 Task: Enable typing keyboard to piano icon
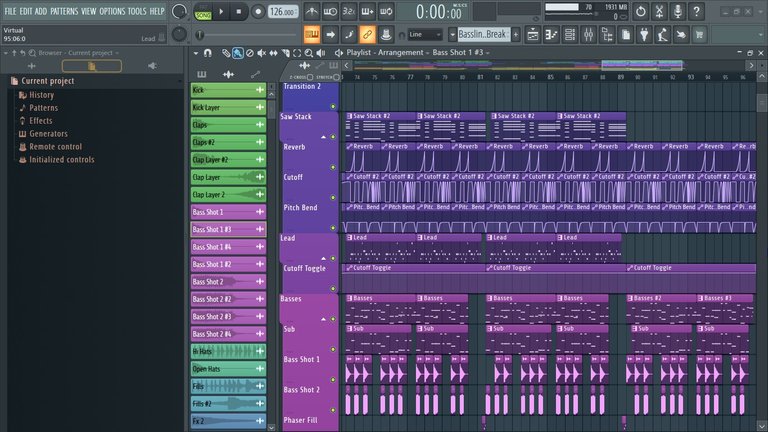coord(312,34)
